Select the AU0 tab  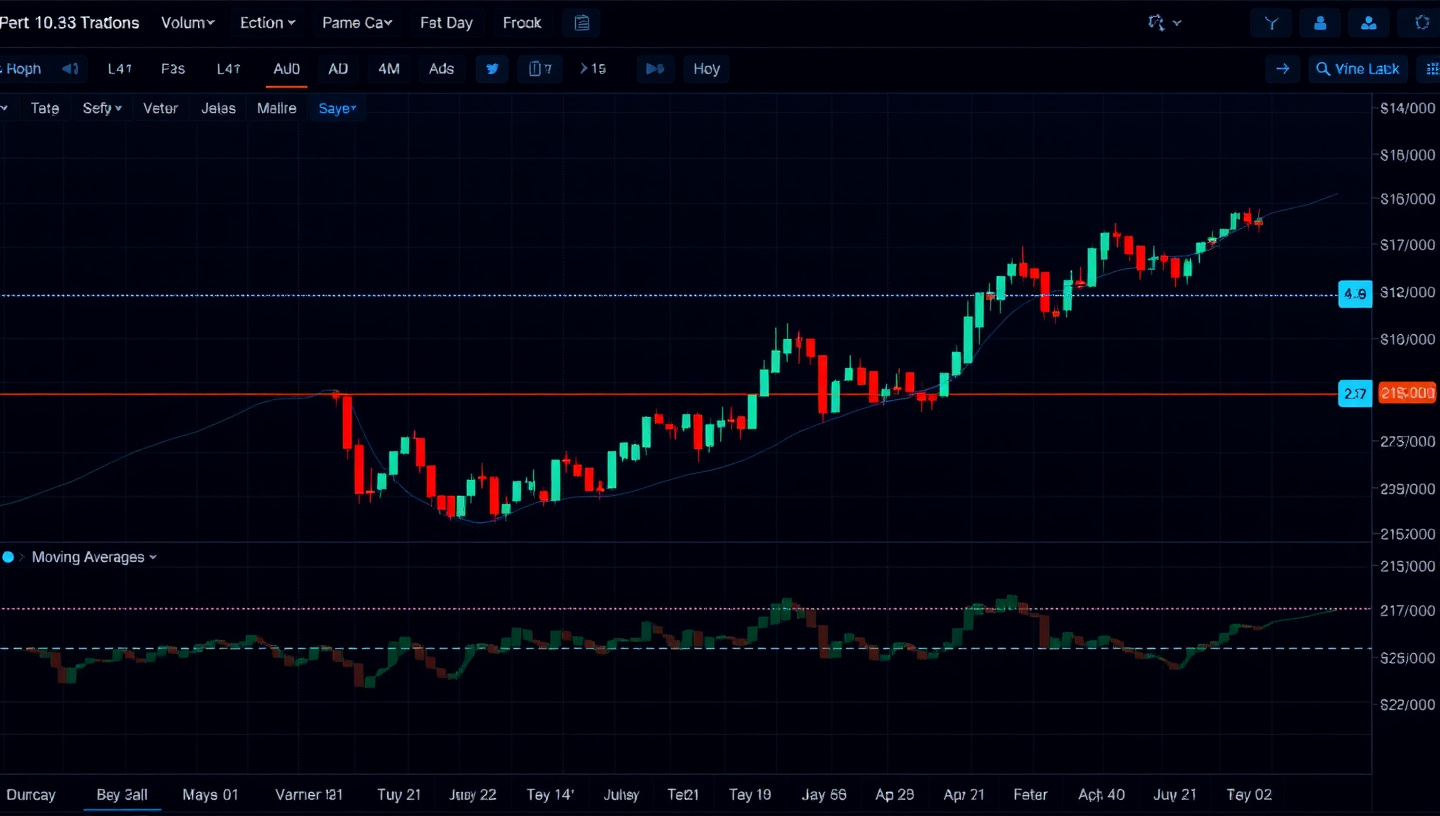click(286, 69)
